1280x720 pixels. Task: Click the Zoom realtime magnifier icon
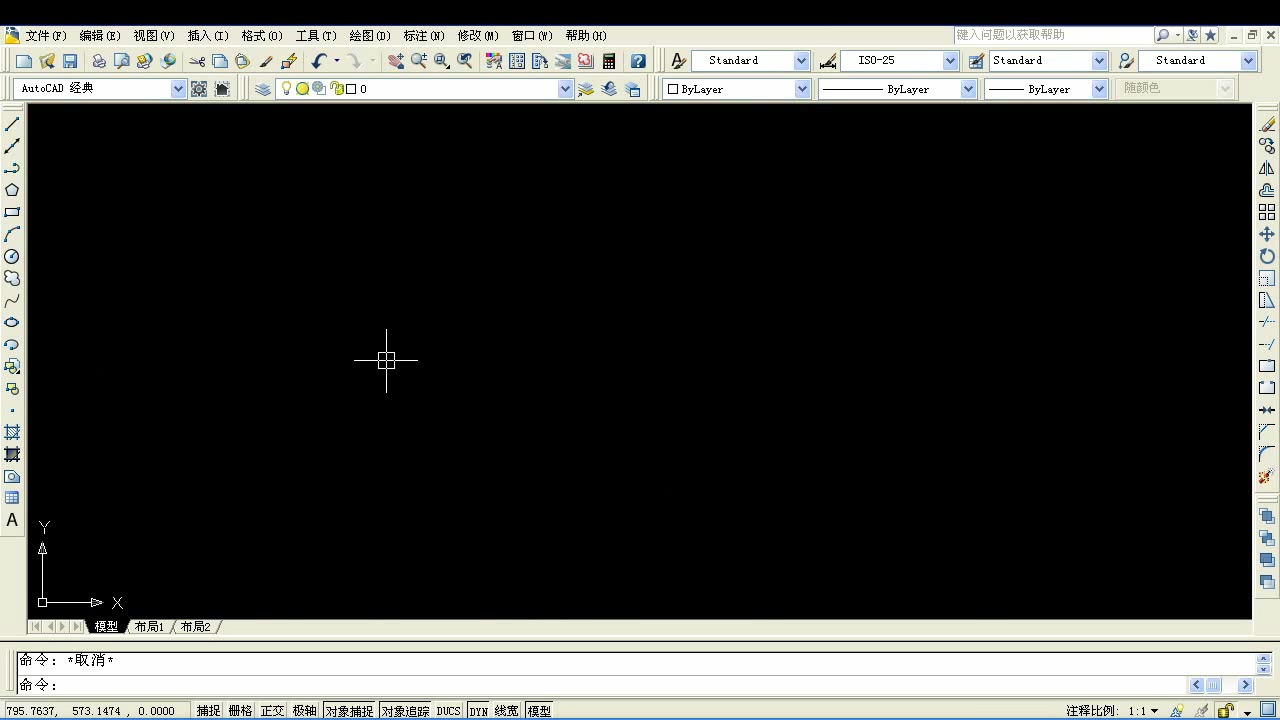[x=419, y=61]
